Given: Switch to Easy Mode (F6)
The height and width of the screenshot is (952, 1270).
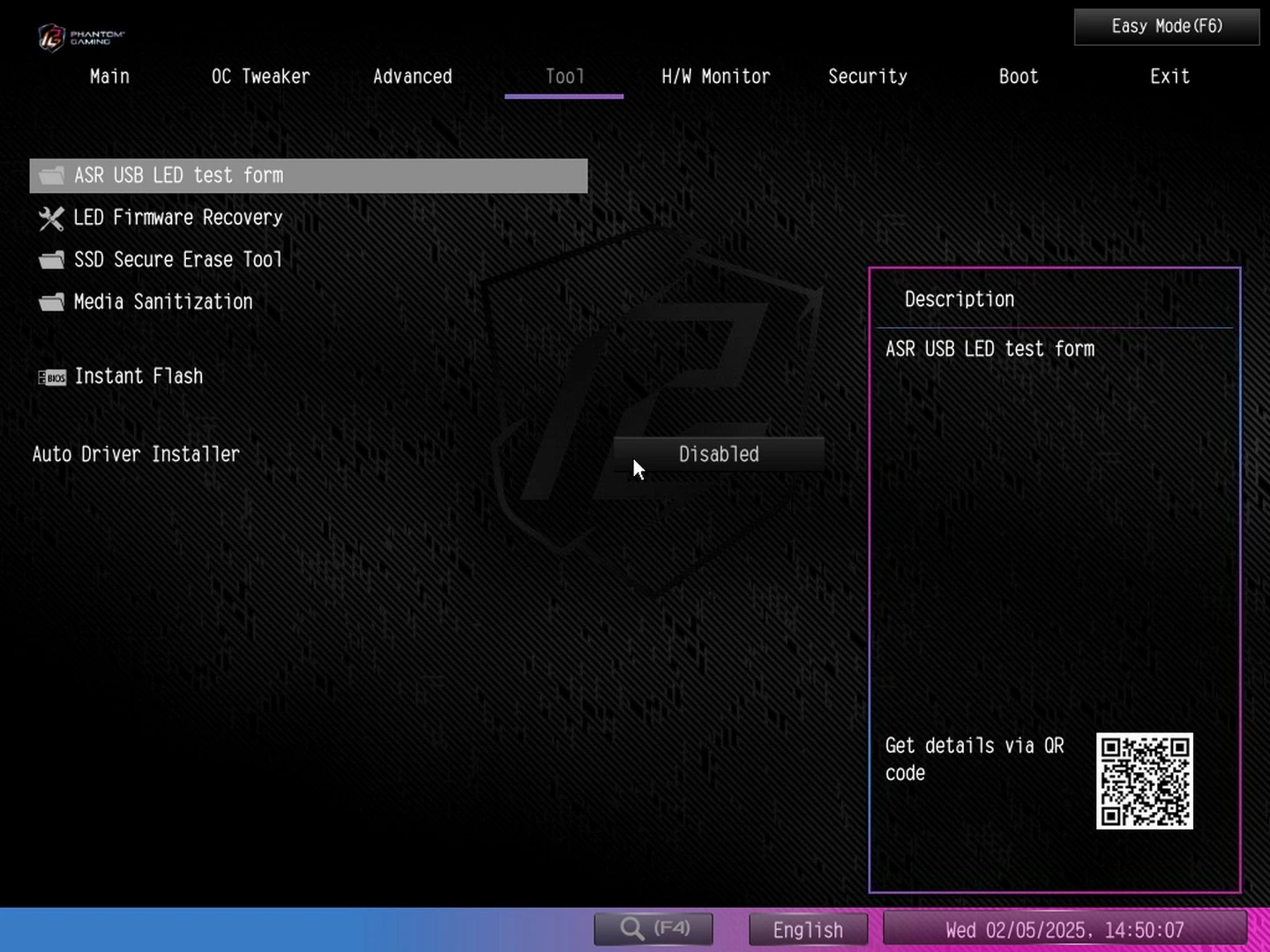Looking at the screenshot, I should click(x=1166, y=26).
